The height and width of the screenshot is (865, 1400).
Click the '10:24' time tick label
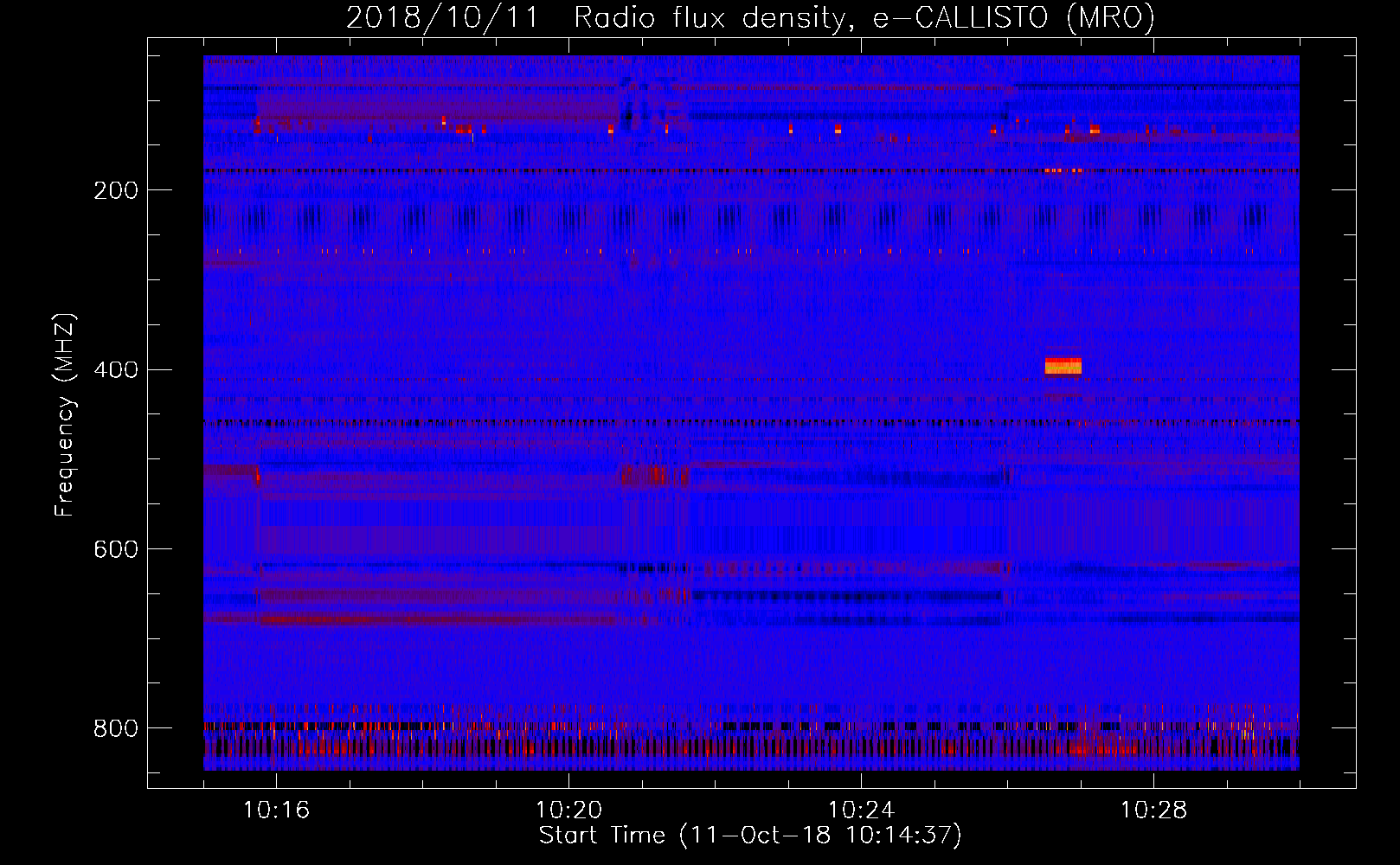pos(861,811)
